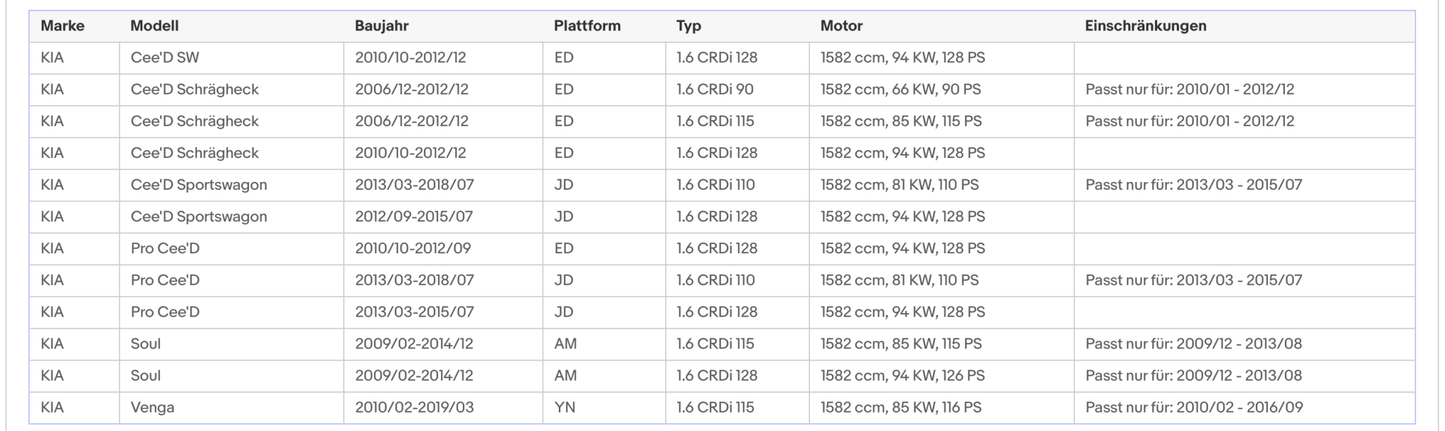Click the Venga model cell

(153, 408)
